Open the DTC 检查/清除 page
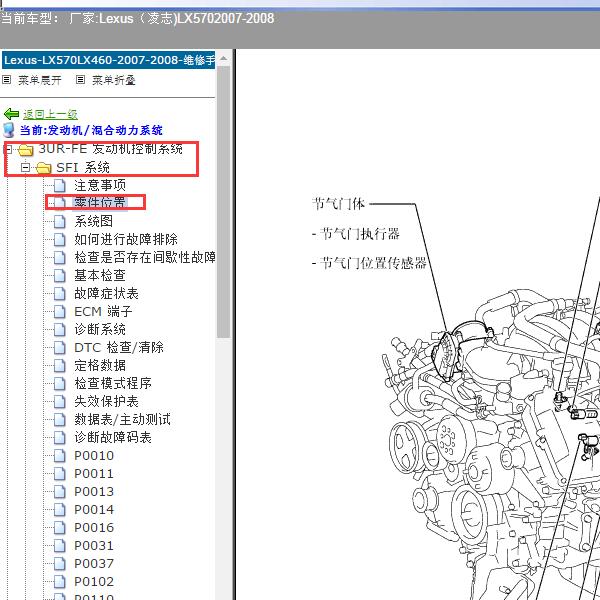 119,347
